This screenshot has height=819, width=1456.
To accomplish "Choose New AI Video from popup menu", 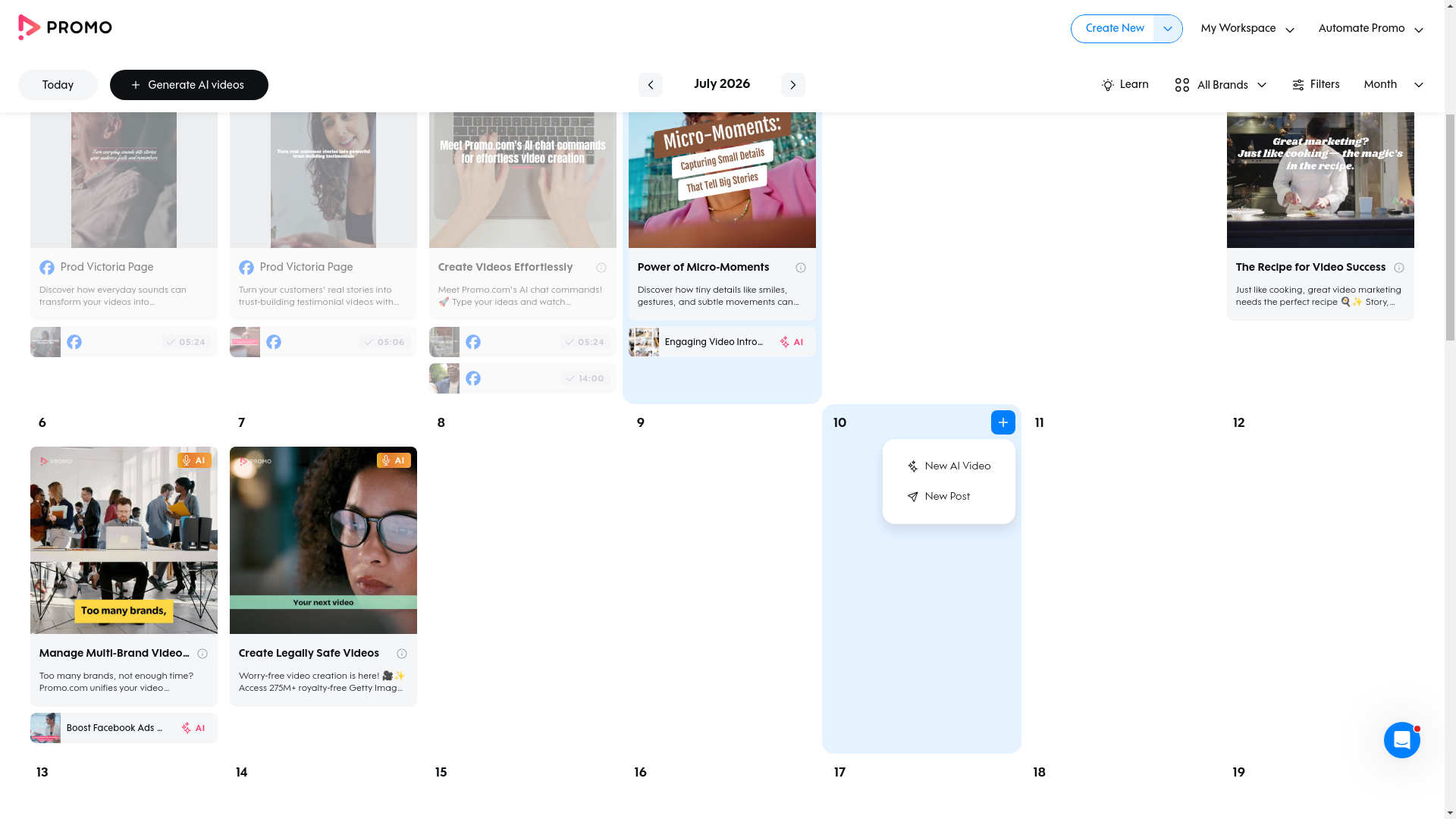I will [x=949, y=466].
